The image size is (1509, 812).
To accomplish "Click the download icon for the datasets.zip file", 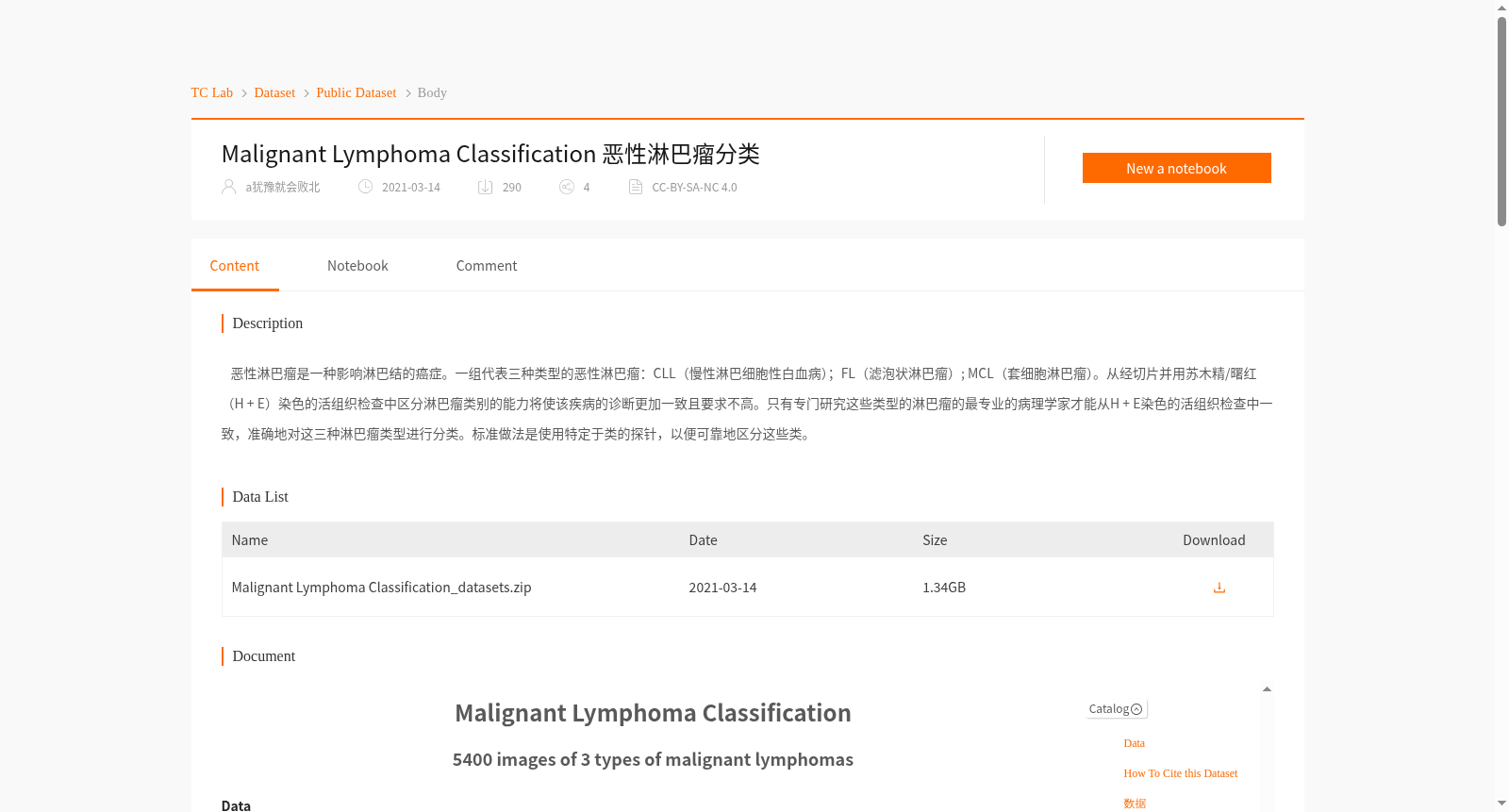I will coord(1219,588).
